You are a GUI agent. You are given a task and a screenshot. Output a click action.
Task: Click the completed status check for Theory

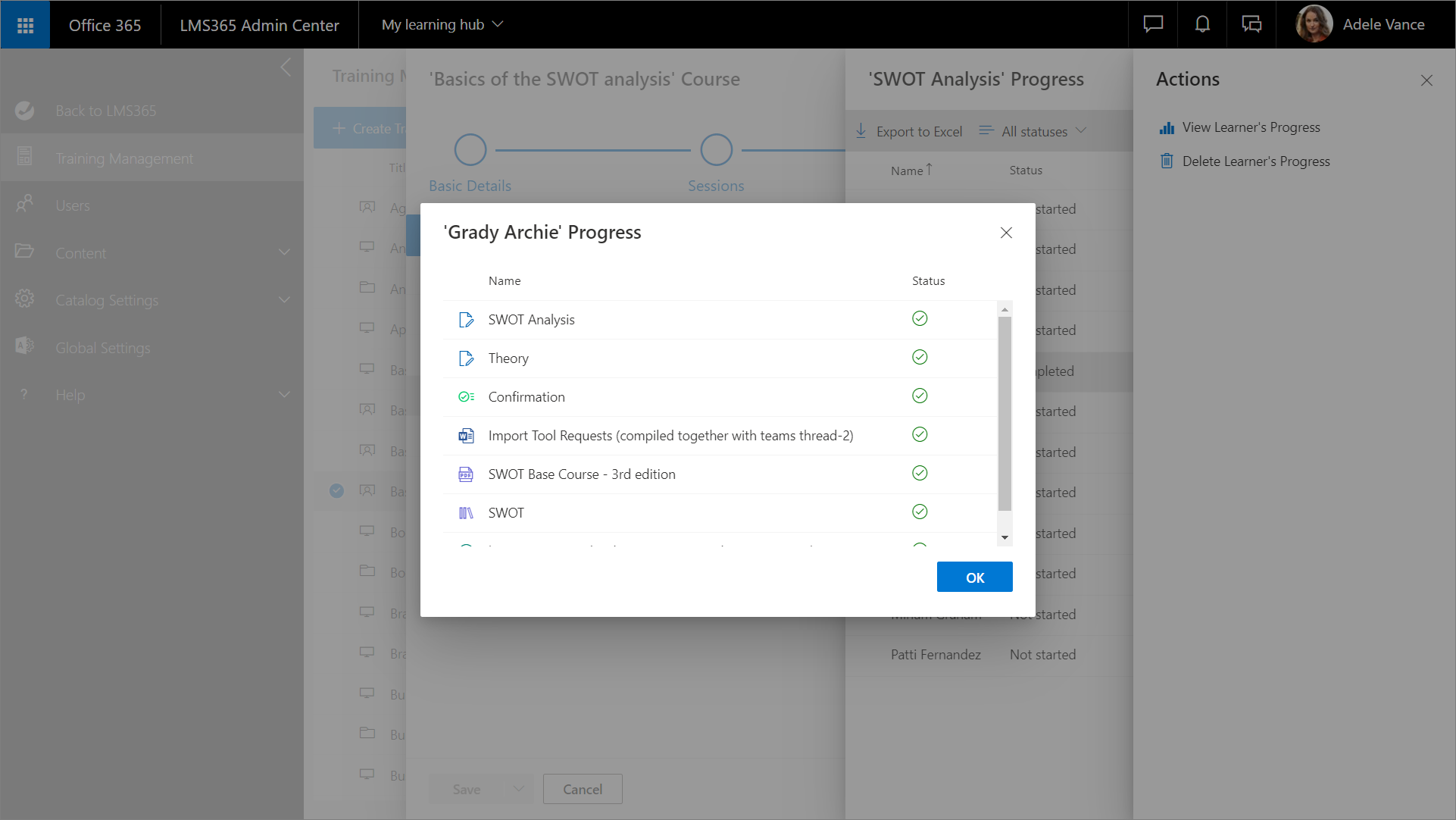coord(920,358)
